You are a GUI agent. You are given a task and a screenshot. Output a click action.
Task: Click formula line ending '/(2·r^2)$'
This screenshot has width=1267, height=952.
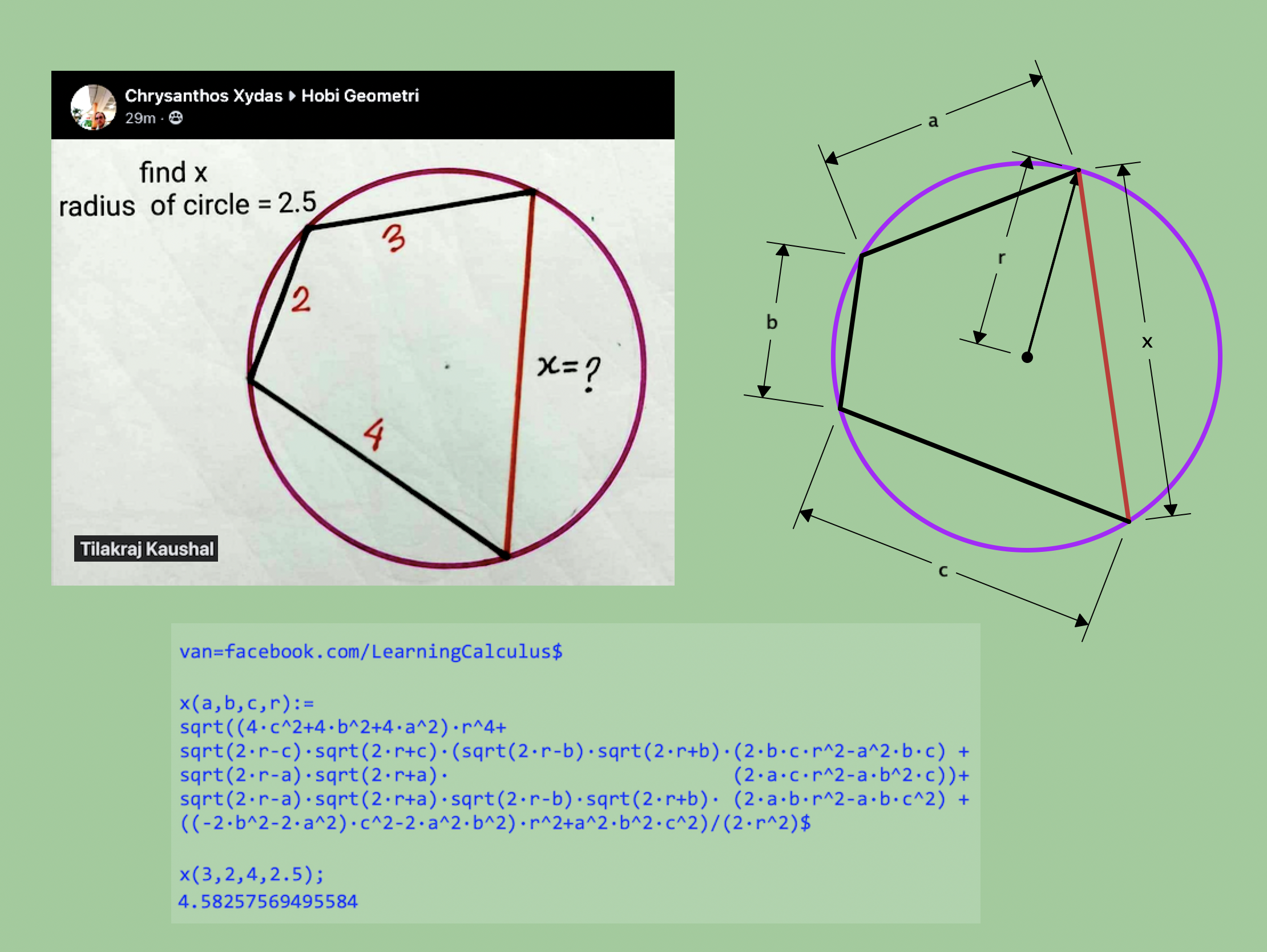tap(495, 823)
